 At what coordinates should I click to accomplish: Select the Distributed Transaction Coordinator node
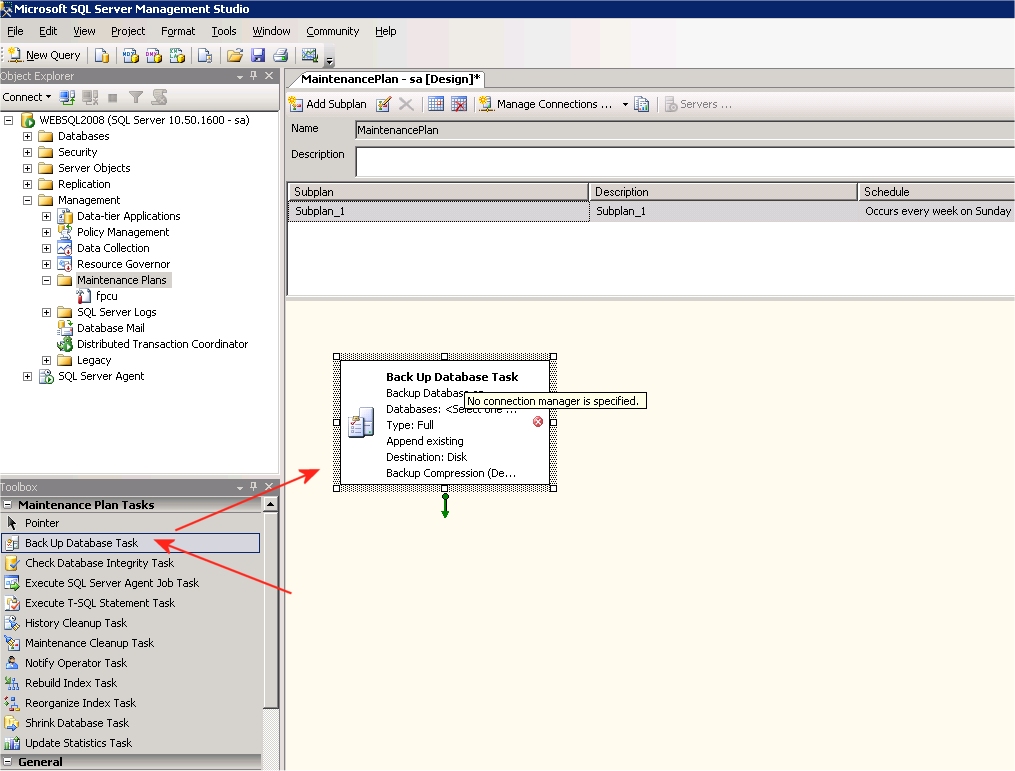(162, 344)
